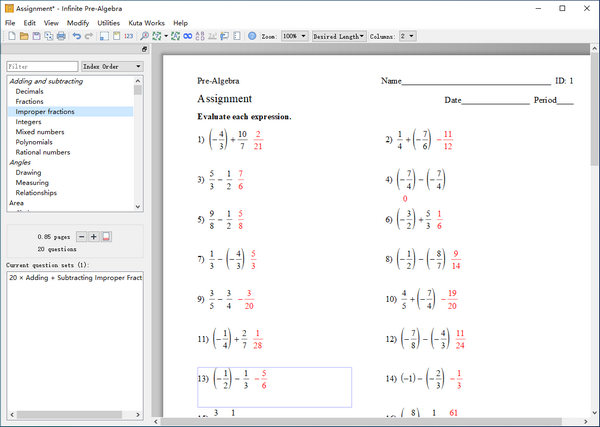
Task: Open the Kuta Works menu
Action: pos(147,22)
